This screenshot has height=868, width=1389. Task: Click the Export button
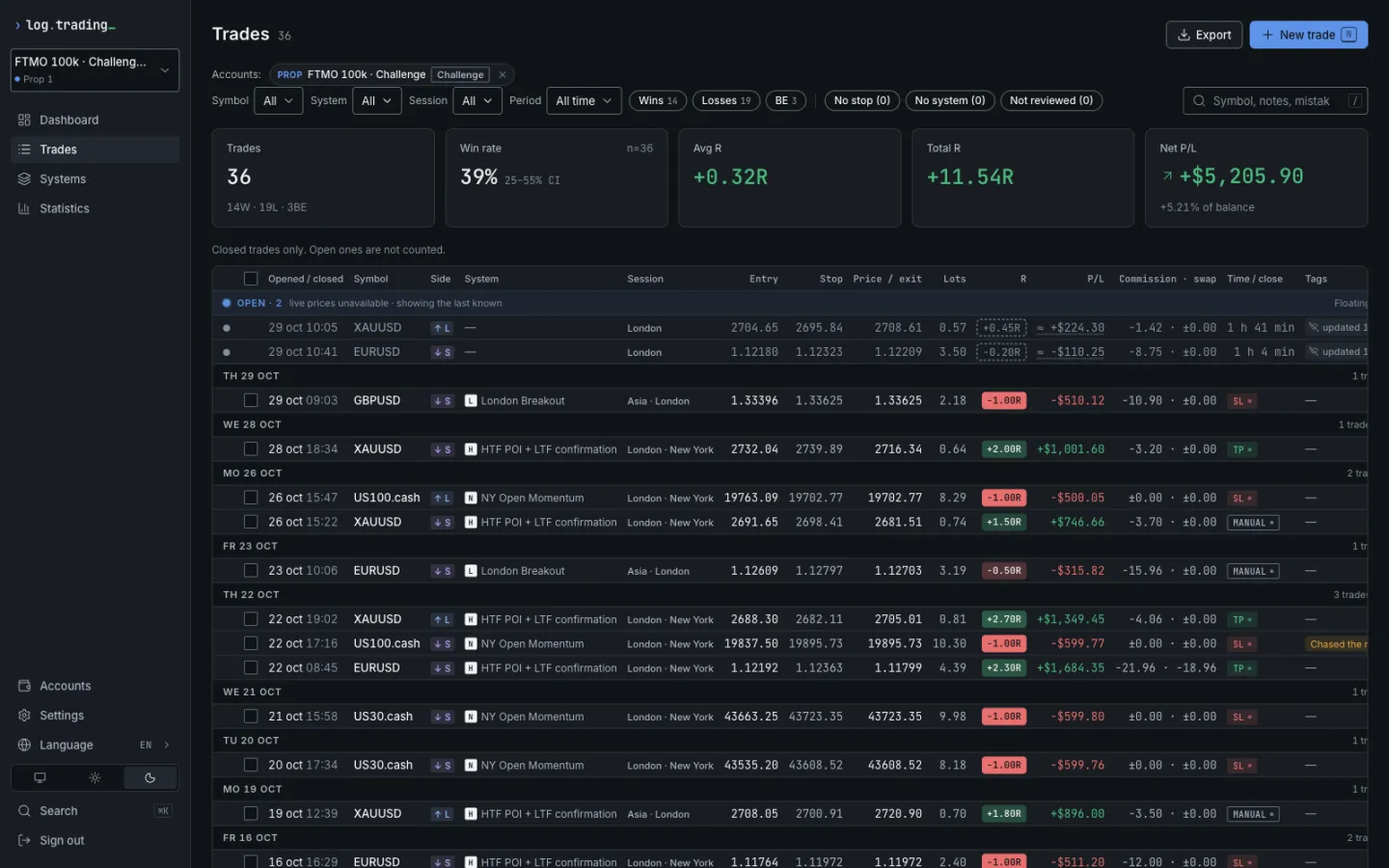pyautogui.click(x=1204, y=35)
